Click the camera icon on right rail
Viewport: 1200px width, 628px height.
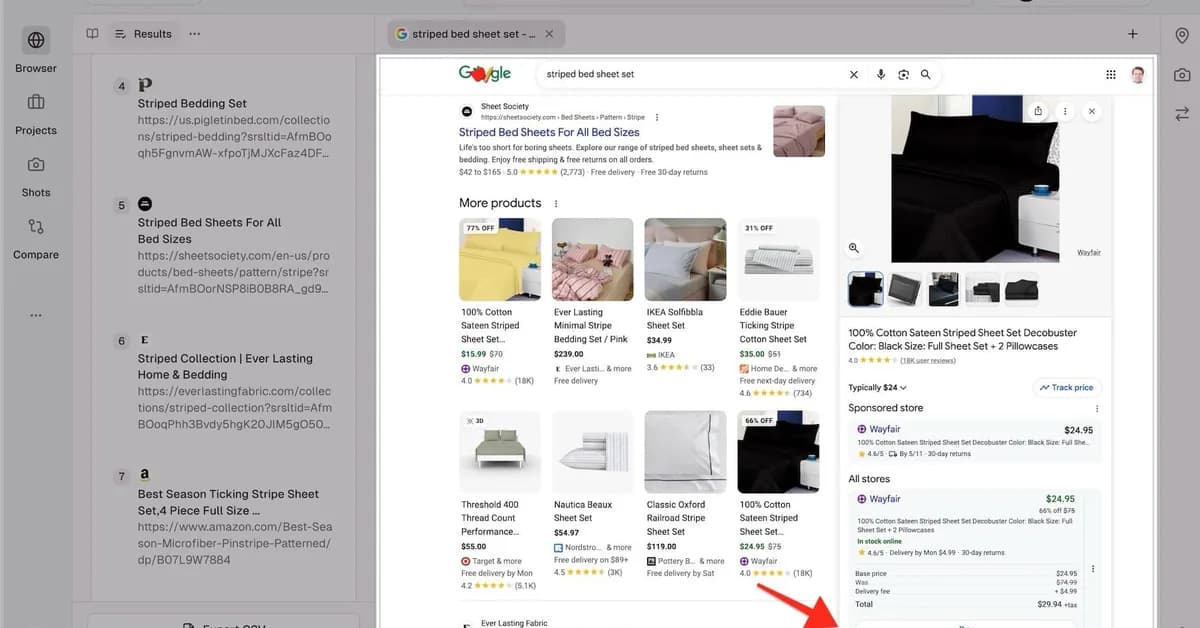coord(1181,75)
